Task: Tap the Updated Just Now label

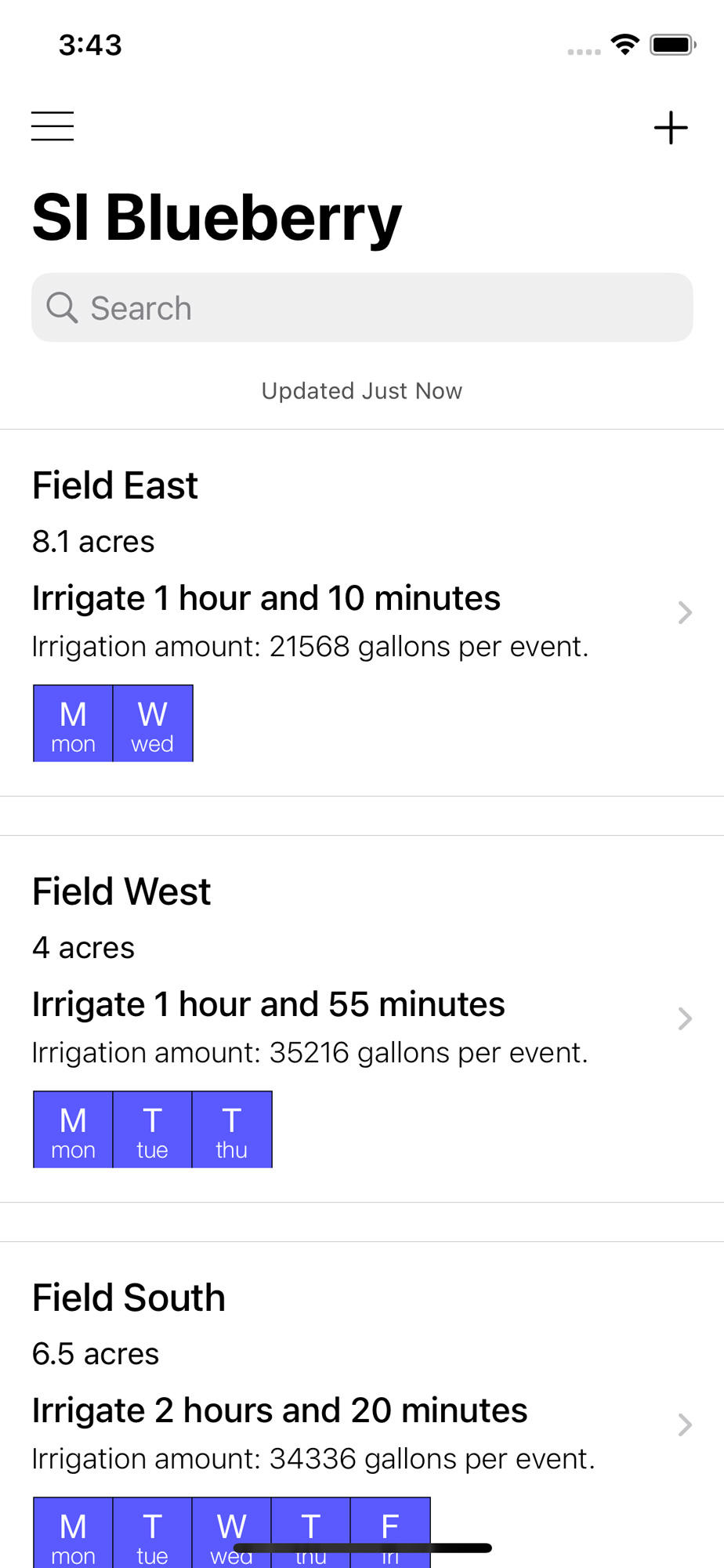Action: pyautogui.click(x=362, y=390)
